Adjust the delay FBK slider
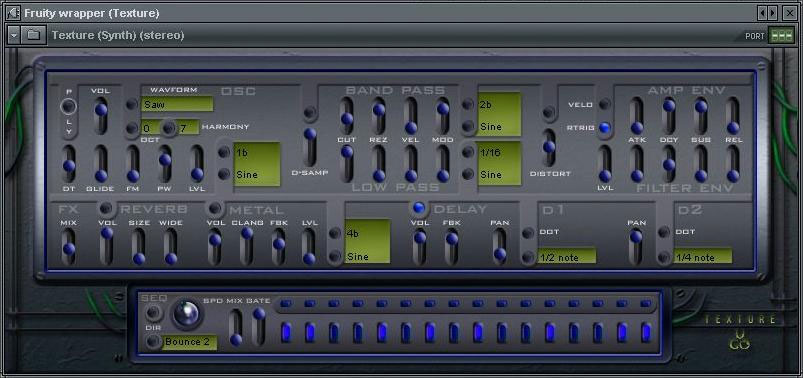Viewport: 803px width, 378px height. [x=452, y=247]
